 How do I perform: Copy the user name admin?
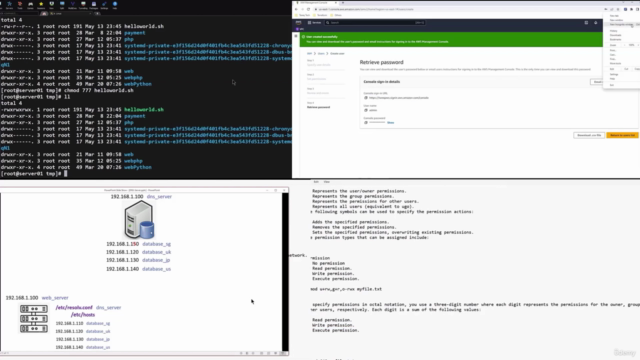click(366, 110)
